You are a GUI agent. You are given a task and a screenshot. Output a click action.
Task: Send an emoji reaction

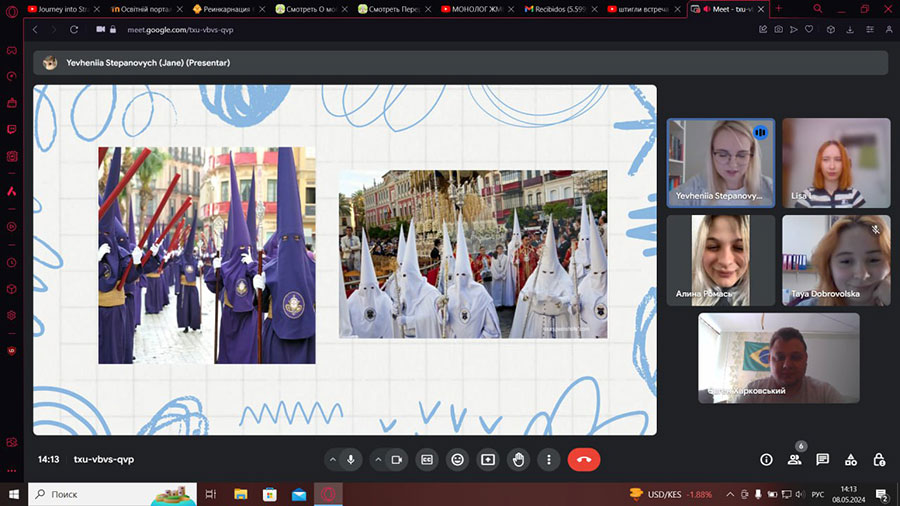click(457, 460)
